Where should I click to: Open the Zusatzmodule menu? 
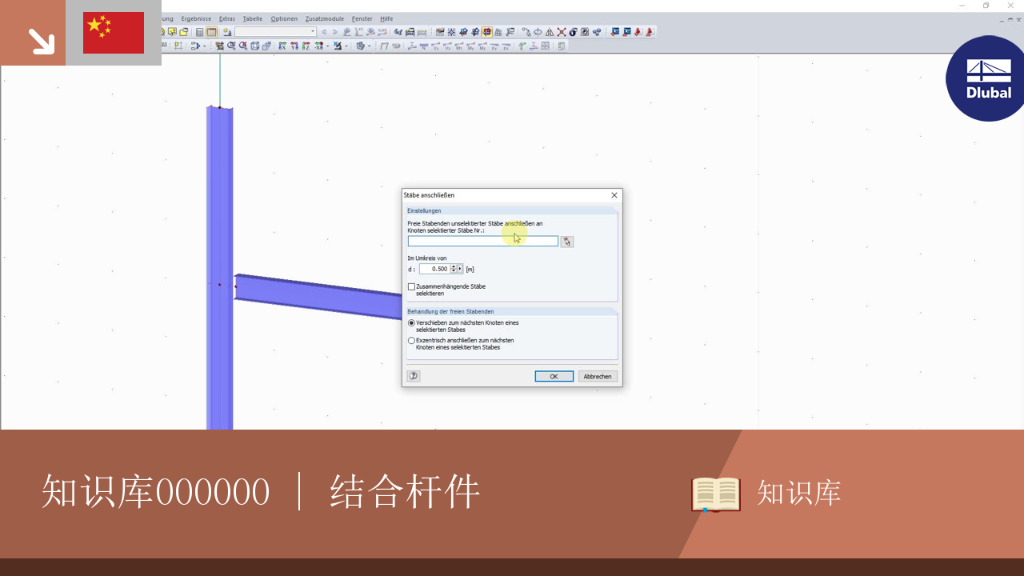pos(325,19)
